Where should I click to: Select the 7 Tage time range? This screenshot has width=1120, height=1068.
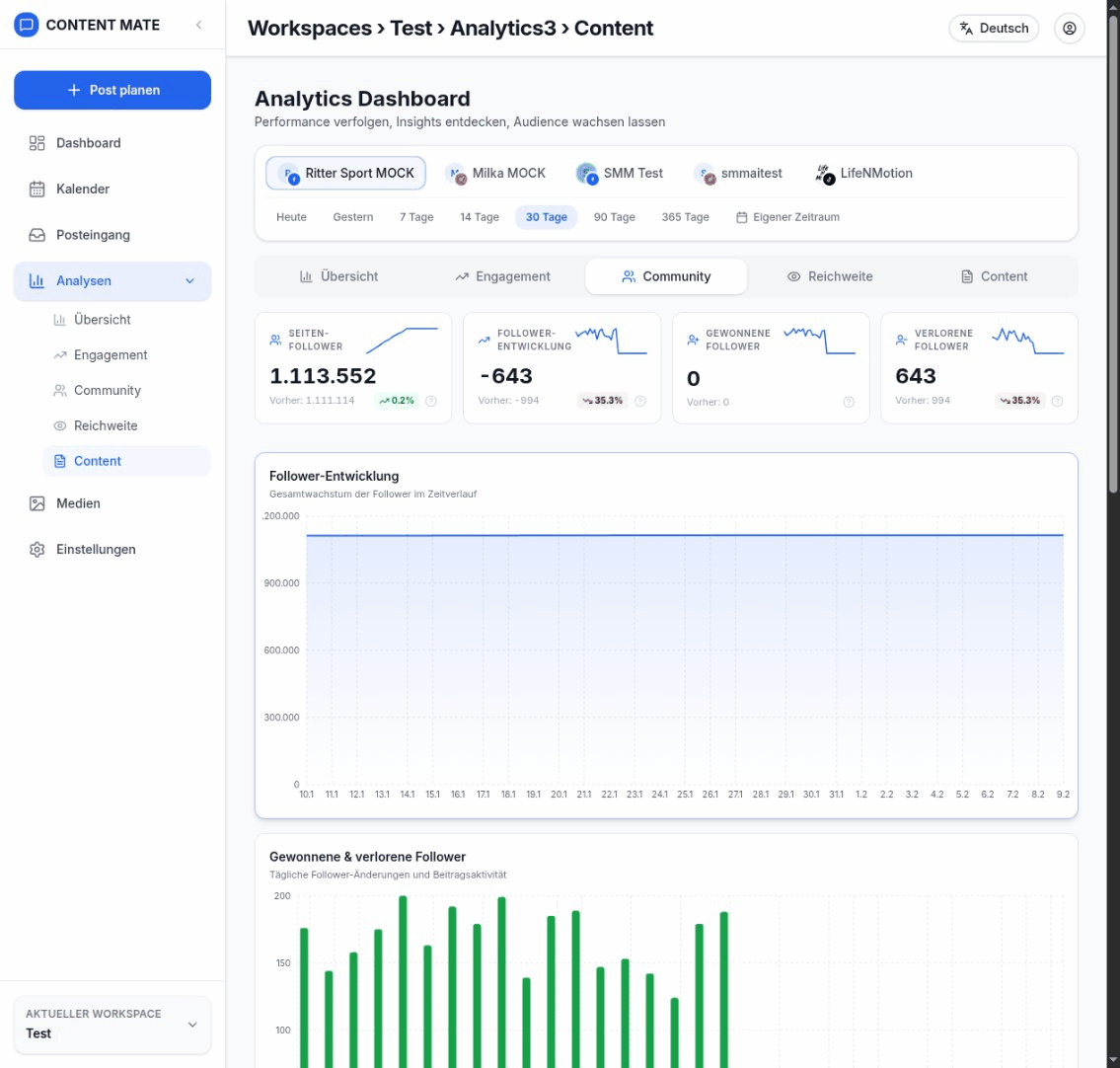[x=416, y=217]
